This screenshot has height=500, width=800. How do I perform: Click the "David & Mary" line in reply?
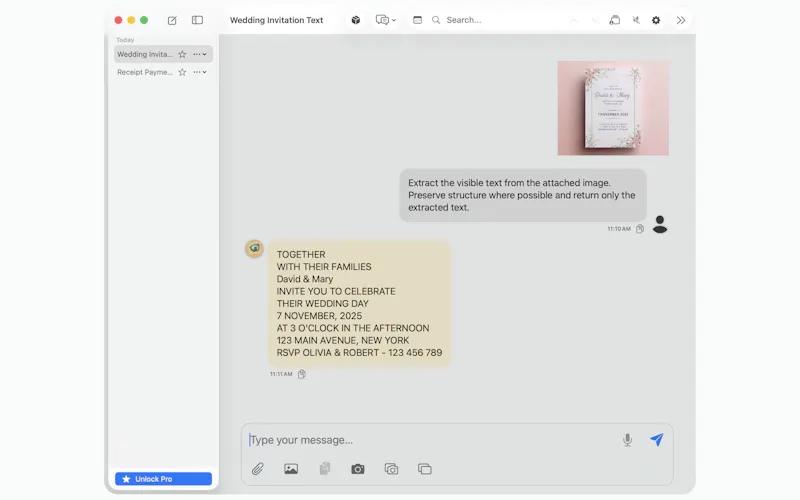pos(305,279)
